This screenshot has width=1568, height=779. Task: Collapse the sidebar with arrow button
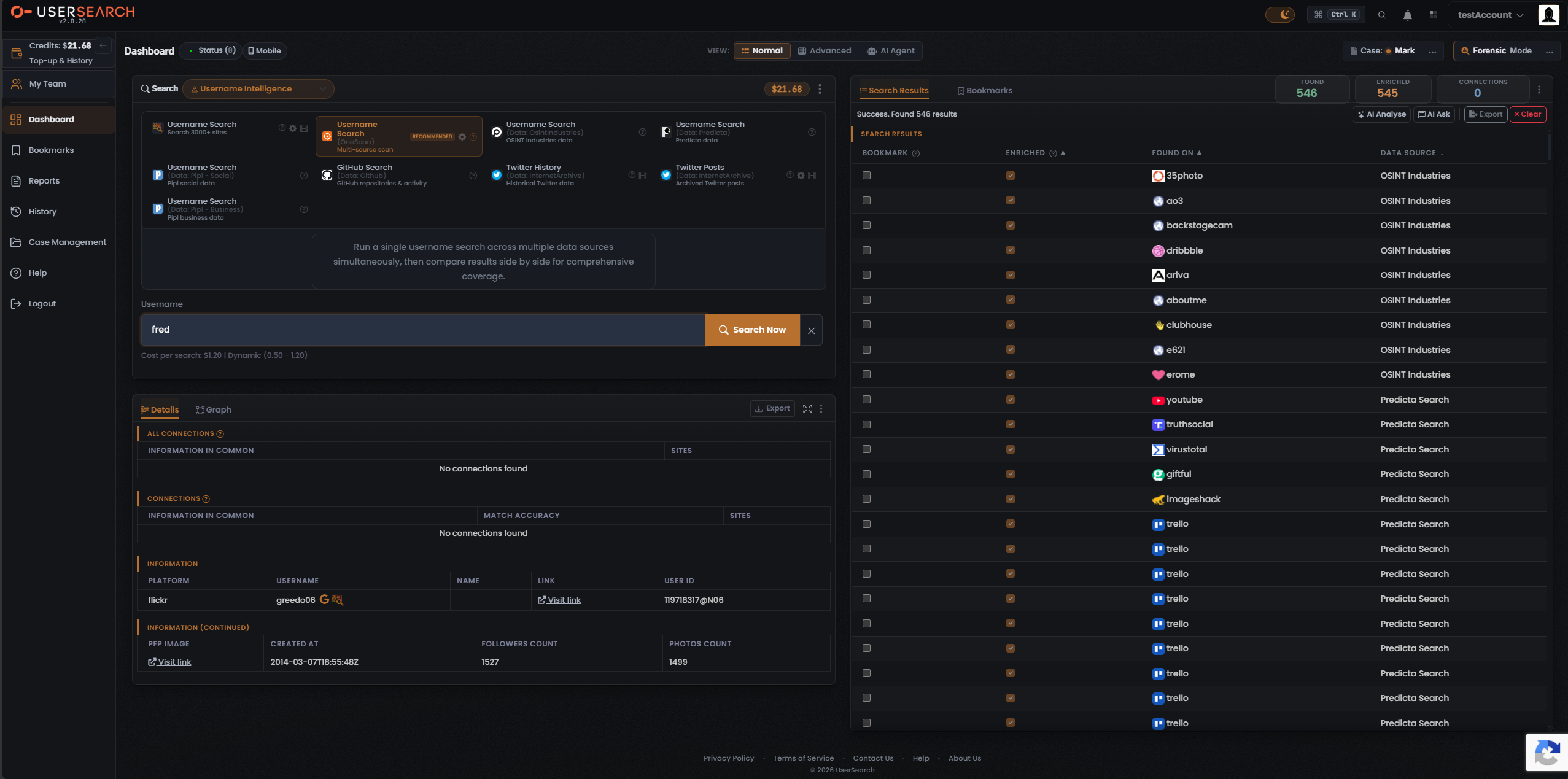(103, 45)
